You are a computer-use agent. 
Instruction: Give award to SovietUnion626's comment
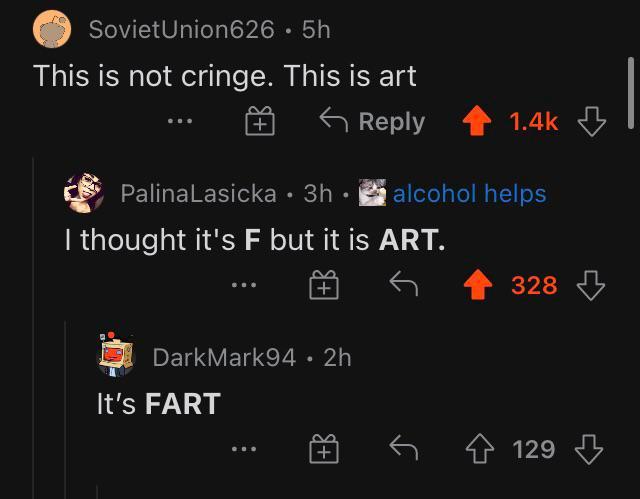259,122
